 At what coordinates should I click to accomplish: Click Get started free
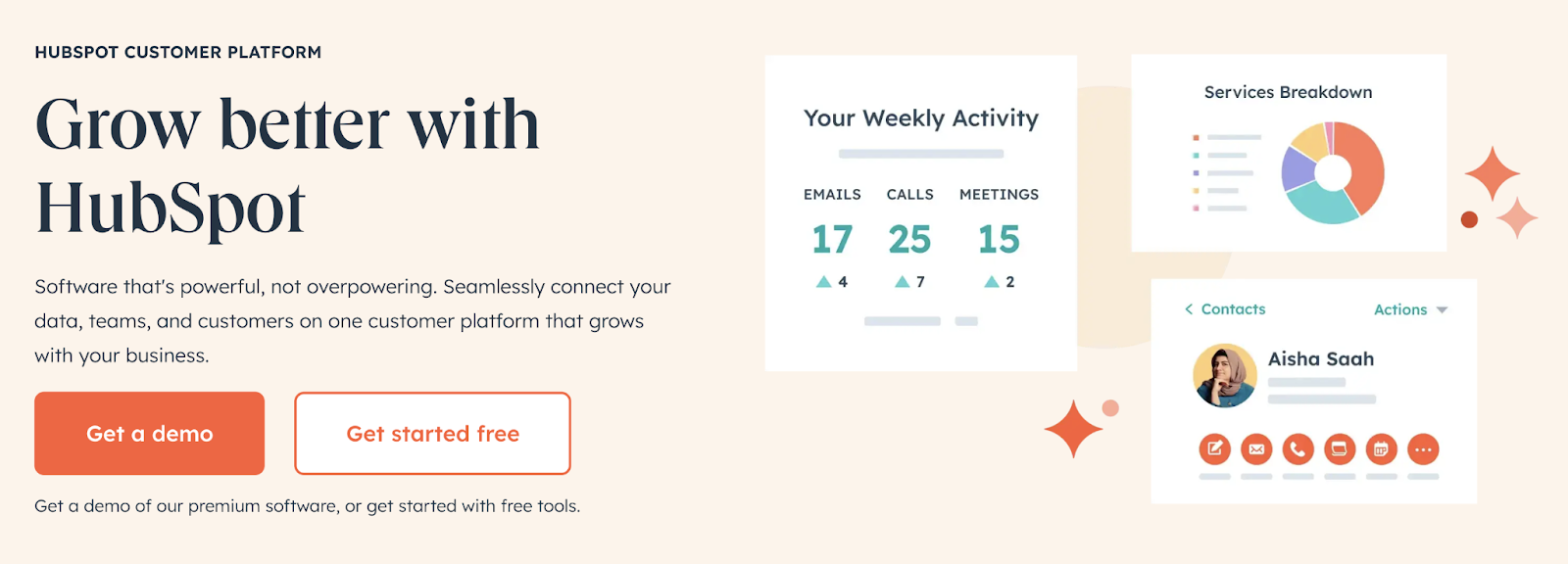[432, 433]
